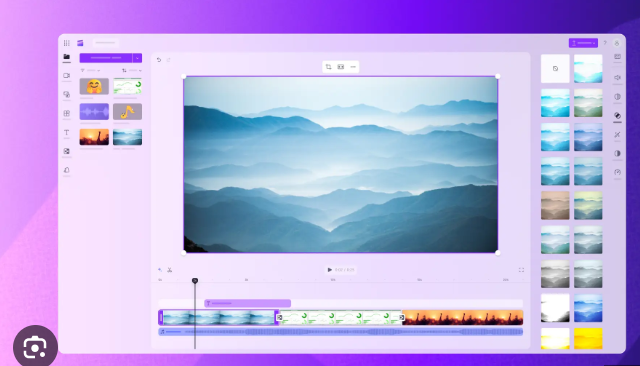Select the Crop tool in floating toolbar
Screen dimensions: 640x366
(x=329, y=67)
